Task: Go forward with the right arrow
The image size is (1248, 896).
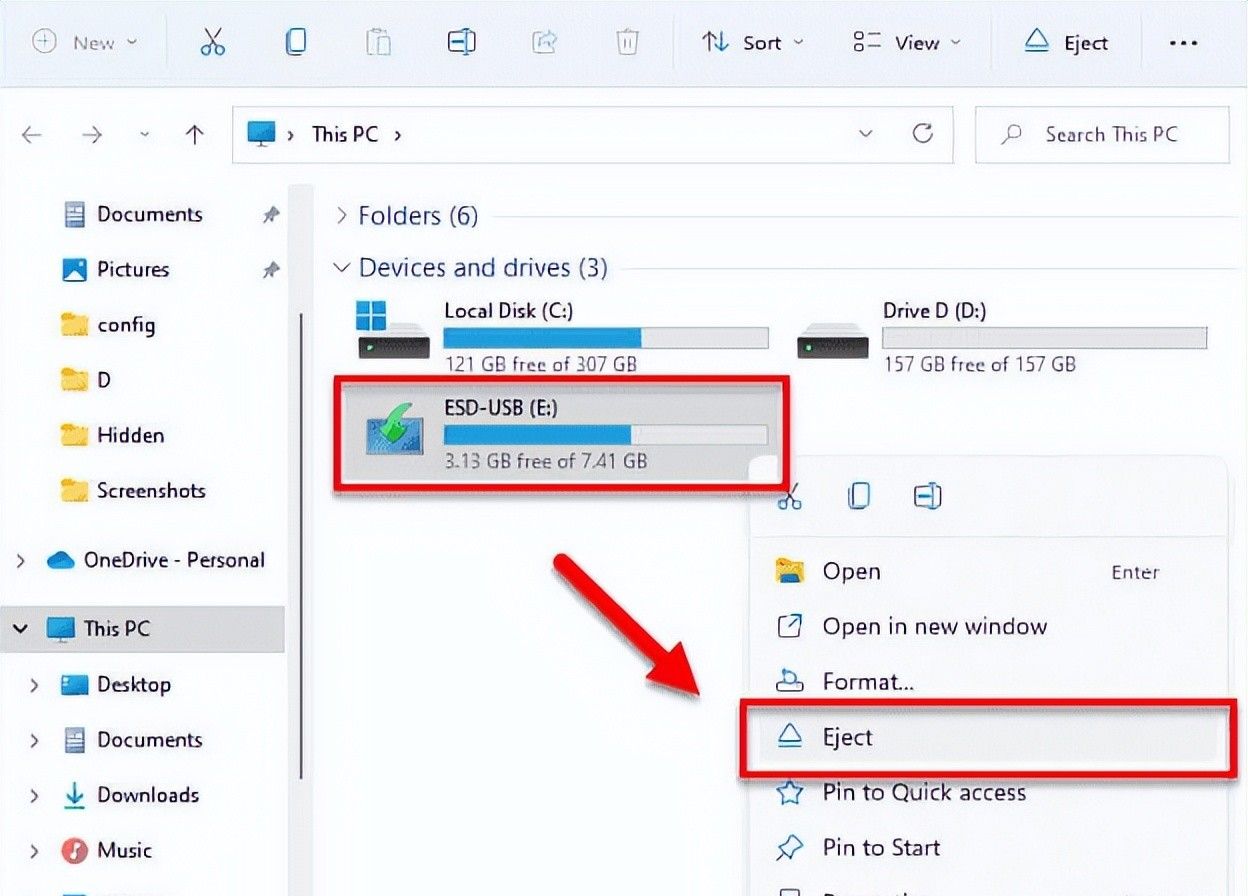Action: tap(92, 134)
